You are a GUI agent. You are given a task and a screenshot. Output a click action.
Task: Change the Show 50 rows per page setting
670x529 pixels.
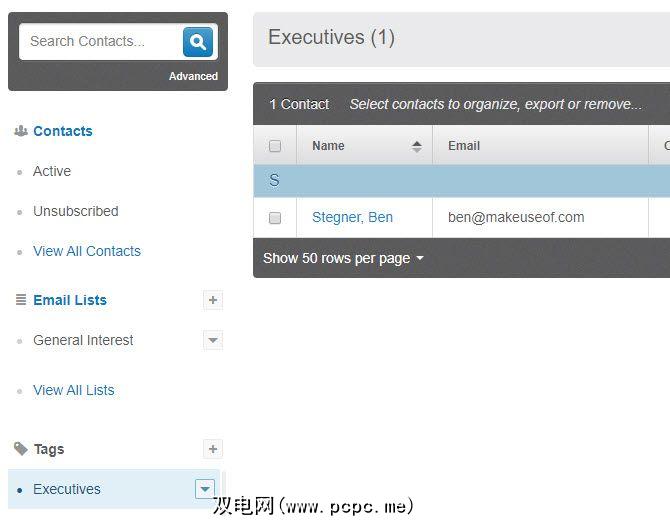point(343,258)
